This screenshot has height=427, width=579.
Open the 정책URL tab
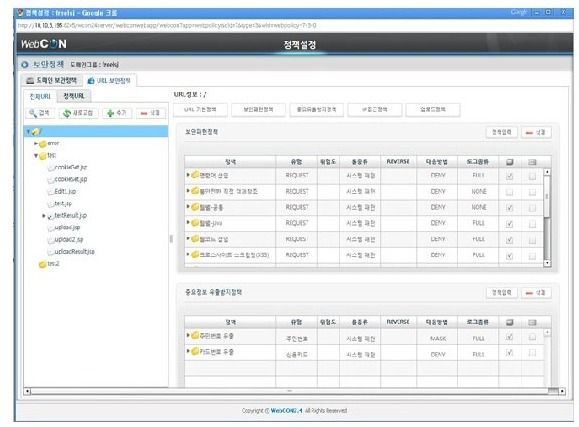73,96
